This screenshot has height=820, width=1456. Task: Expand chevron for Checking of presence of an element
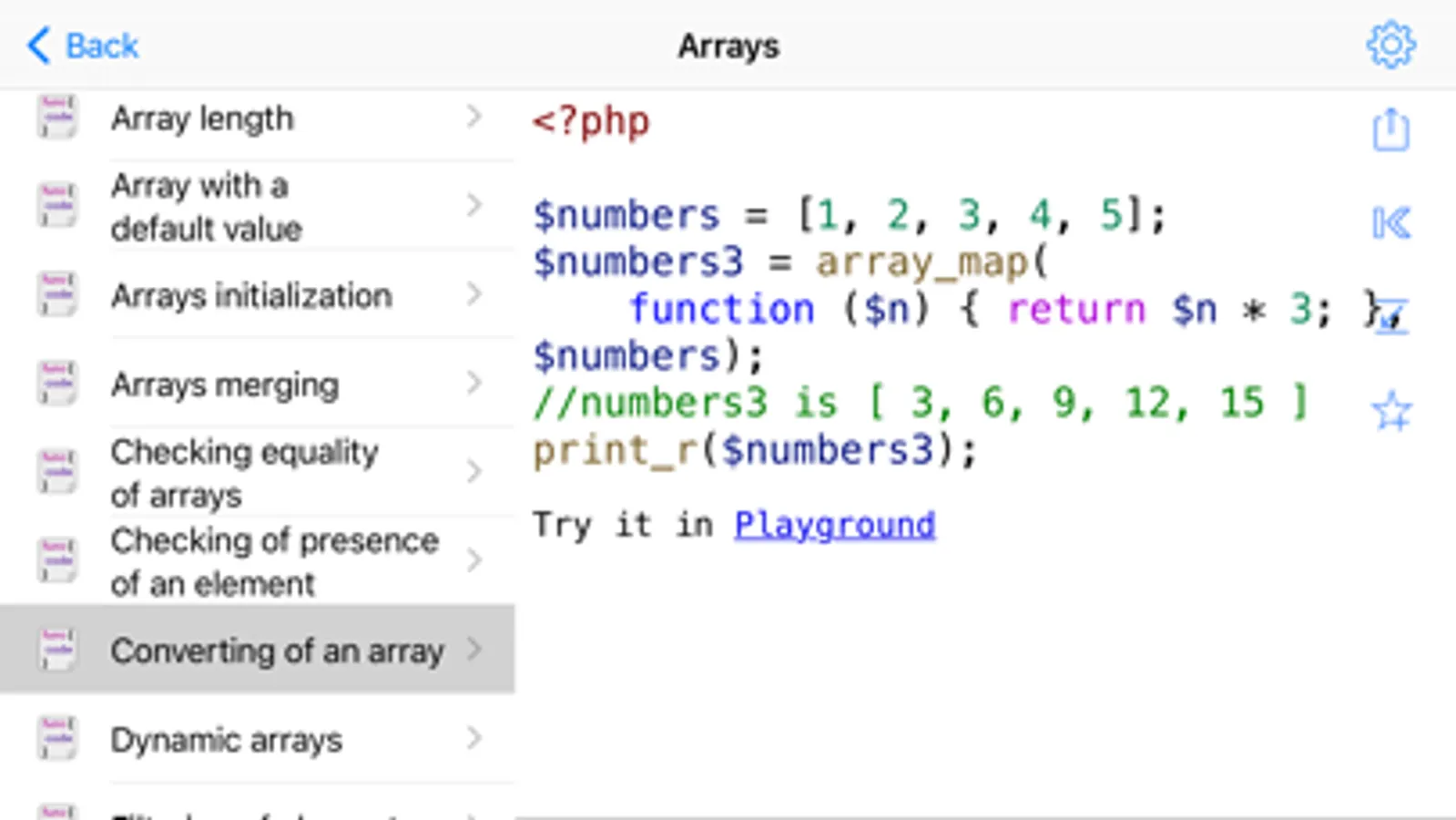click(x=473, y=560)
